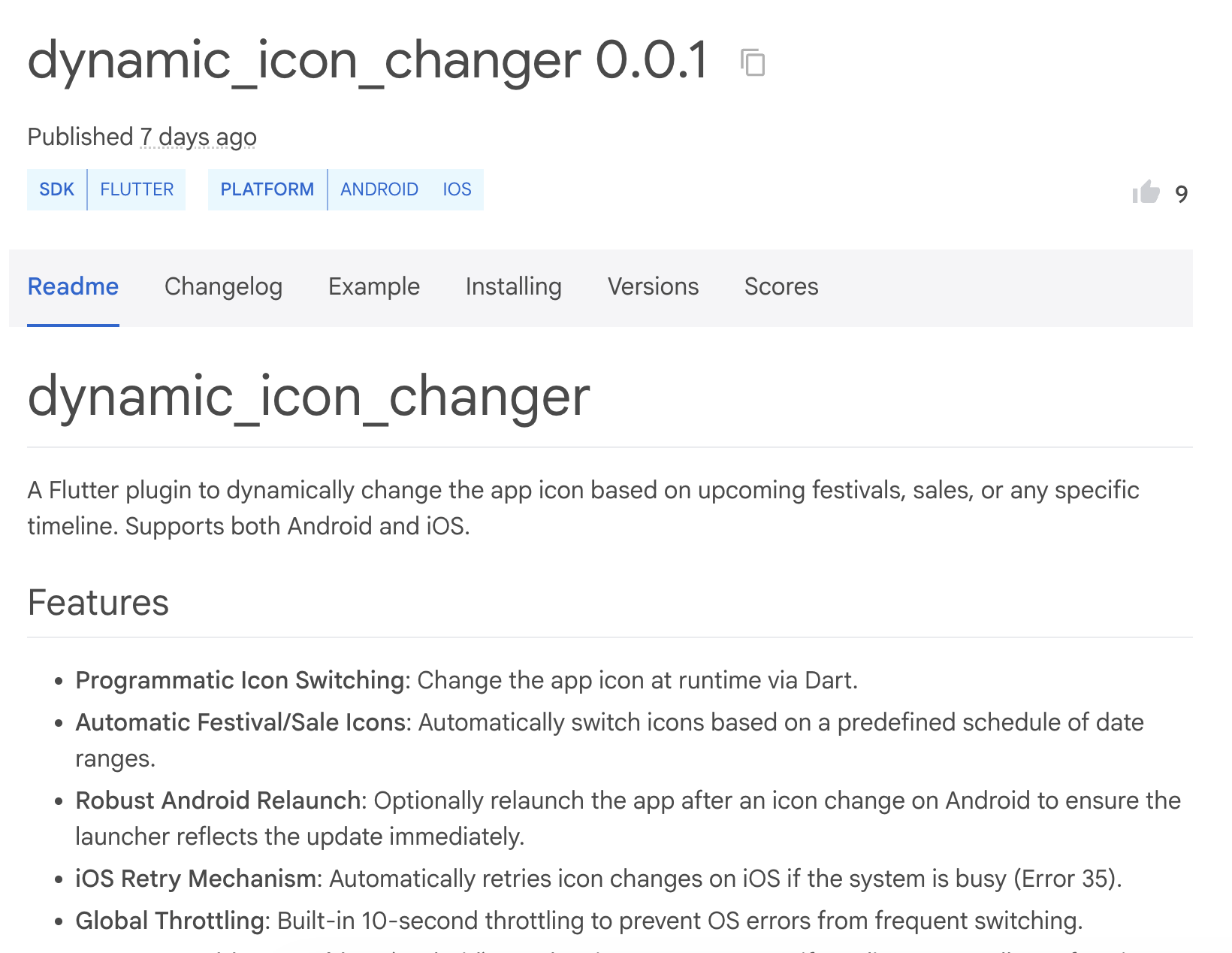Click the PLATFORM tag label
Image resolution: width=1232 pixels, height=953 pixels.
[x=267, y=189]
